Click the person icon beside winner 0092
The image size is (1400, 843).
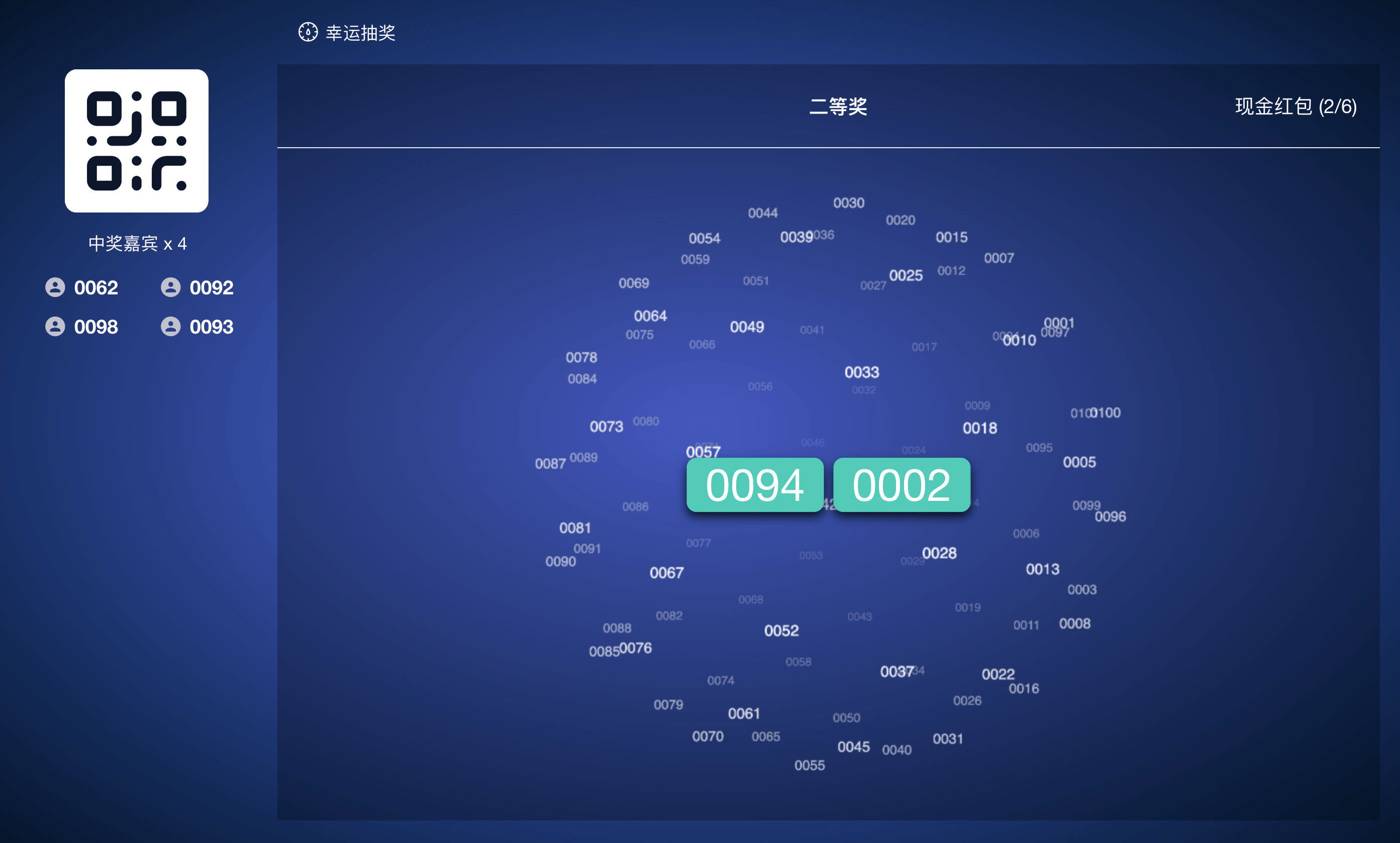170,287
